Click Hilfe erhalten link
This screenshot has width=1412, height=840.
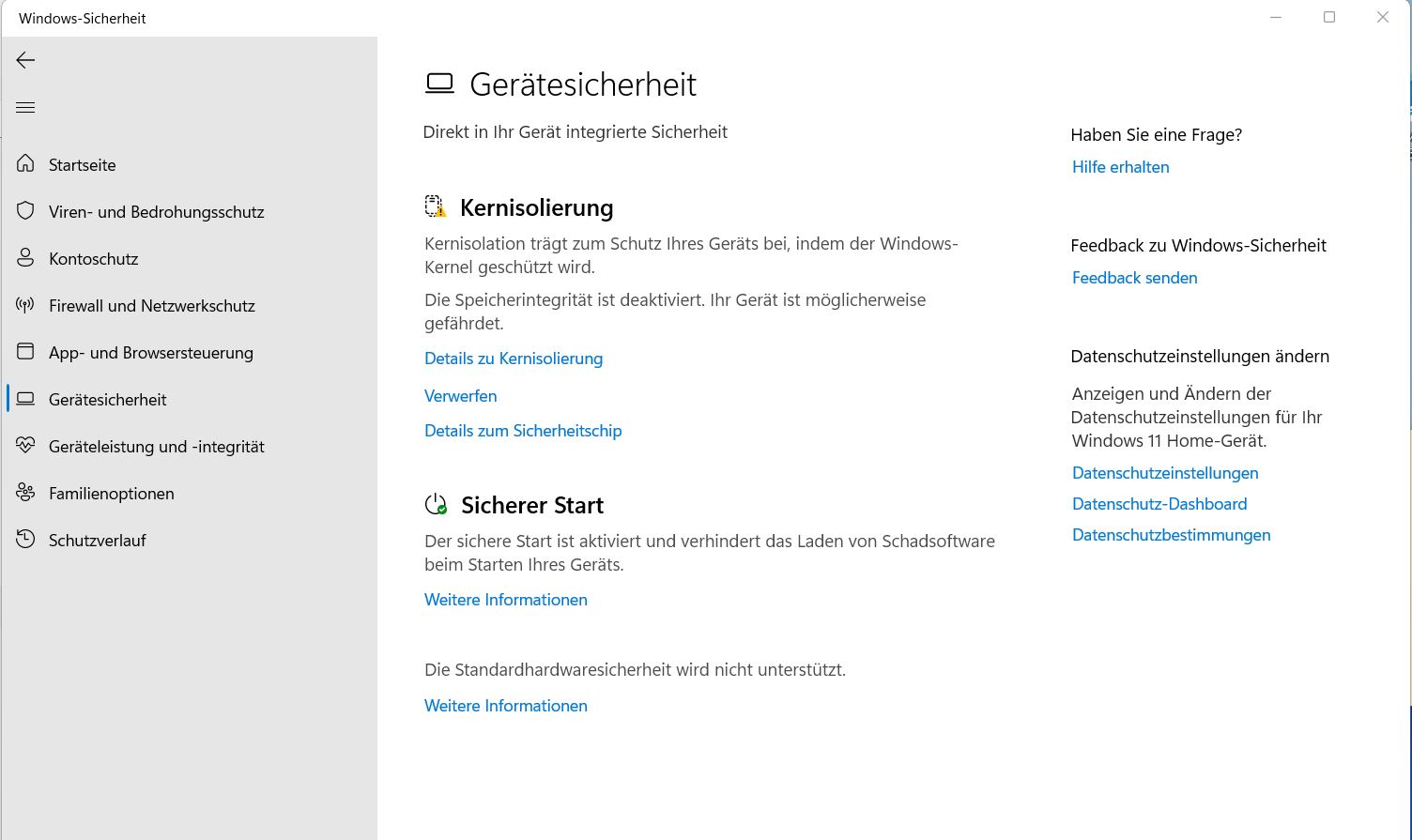(1120, 167)
